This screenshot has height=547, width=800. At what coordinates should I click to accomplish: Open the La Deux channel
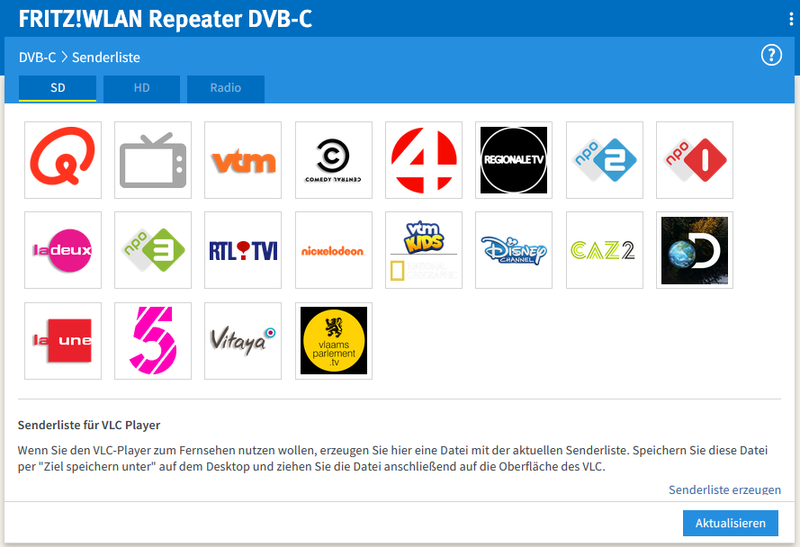pyautogui.click(x=62, y=250)
